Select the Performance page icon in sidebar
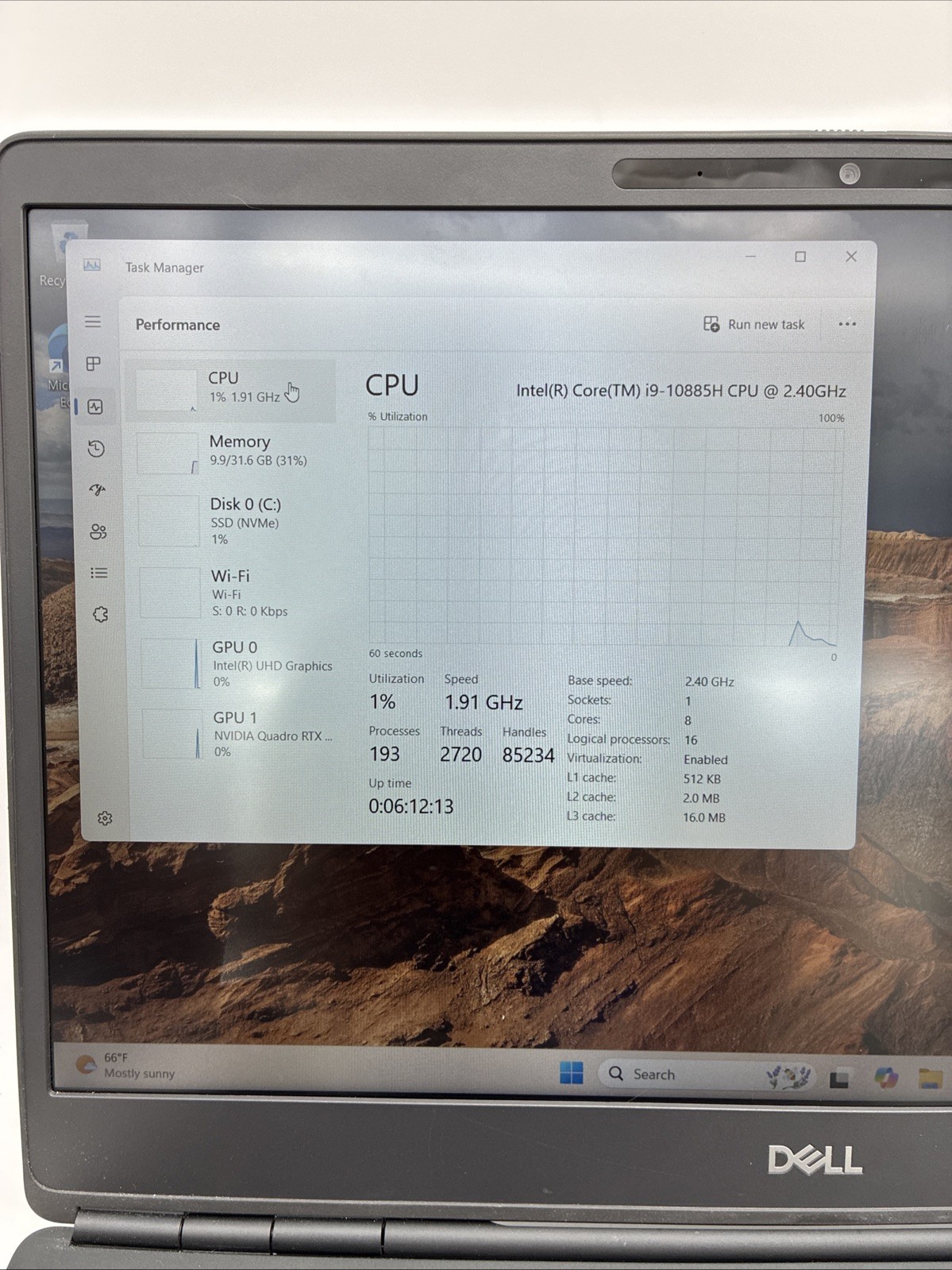952x1270 pixels. coord(95,407)
